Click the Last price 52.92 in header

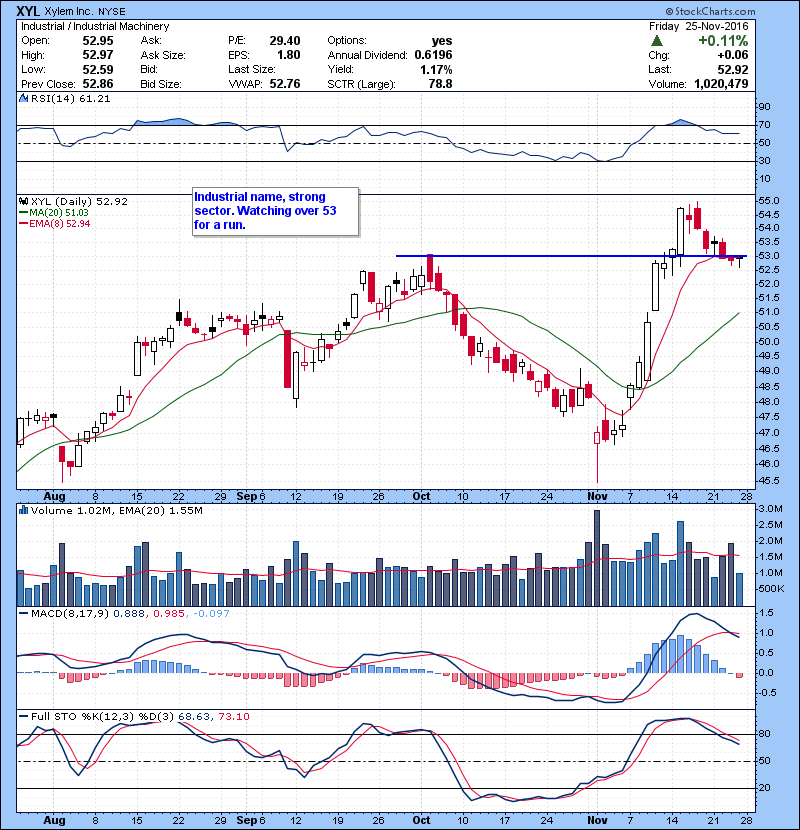point(733,69)
